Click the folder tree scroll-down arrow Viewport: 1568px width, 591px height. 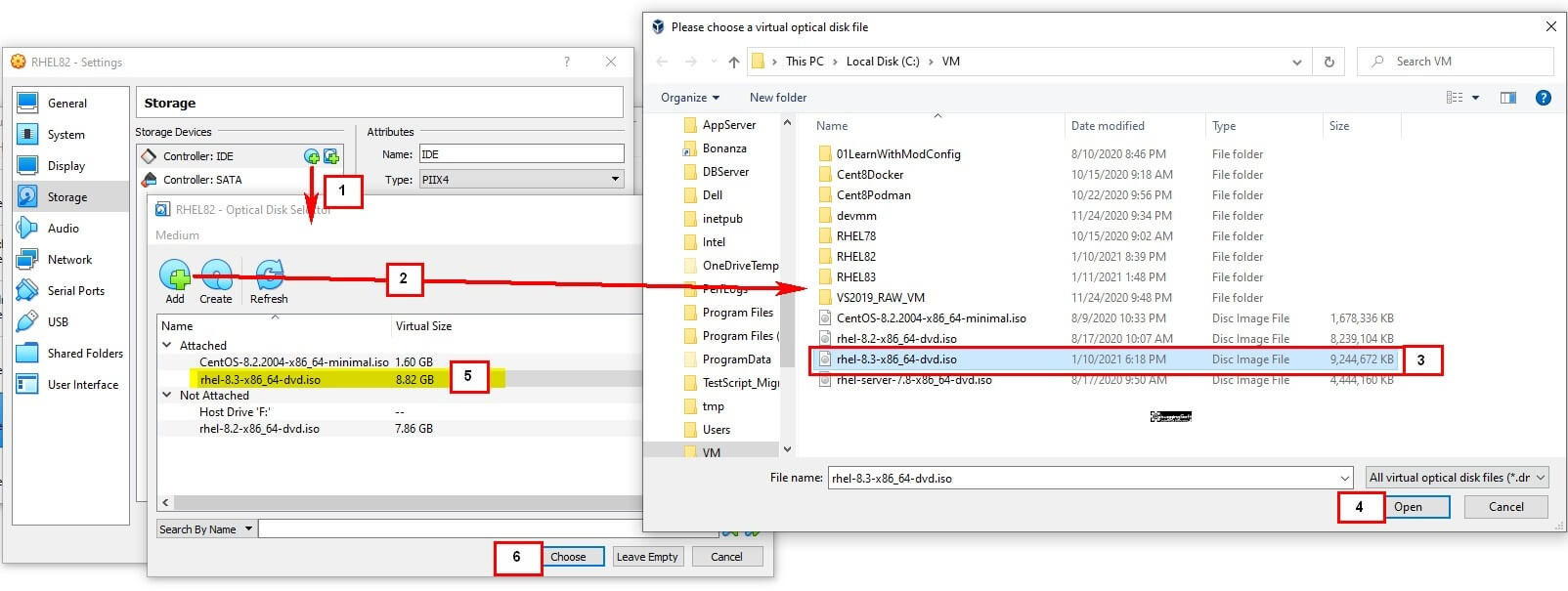tap(788, 449)
